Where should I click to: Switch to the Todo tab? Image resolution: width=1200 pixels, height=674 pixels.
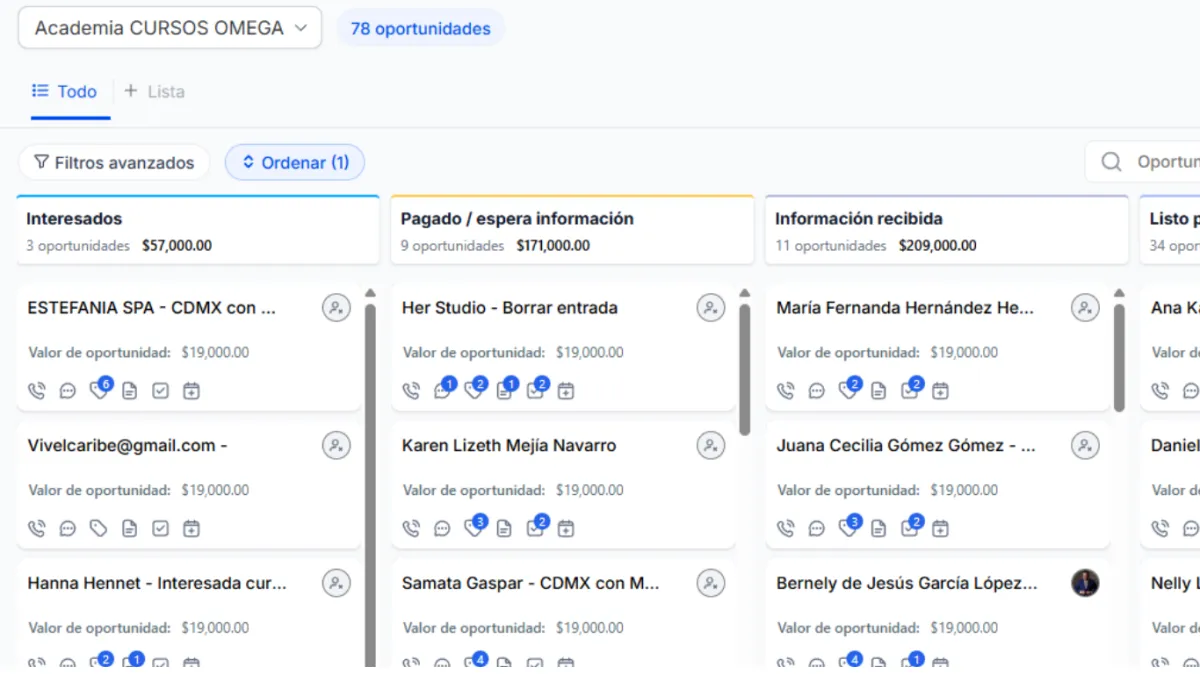coord(65,91)
